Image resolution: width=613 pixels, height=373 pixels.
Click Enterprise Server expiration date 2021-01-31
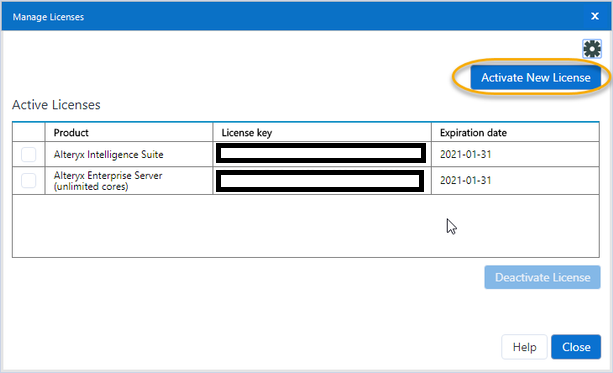[465, 180]
